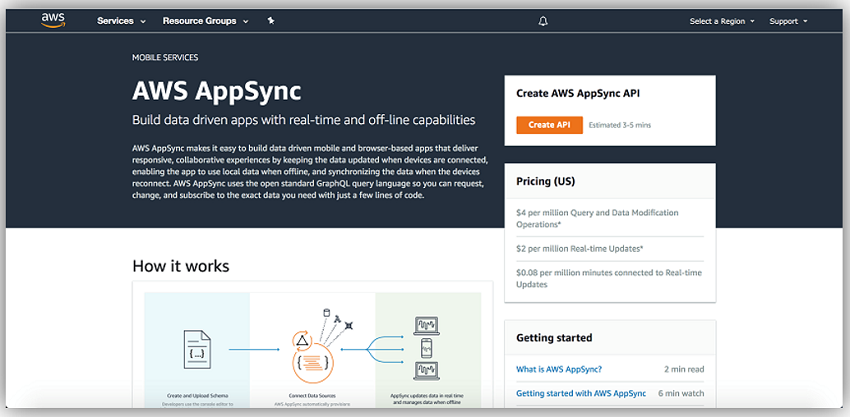Expand the Services dropdown menu

pos(121,21)
